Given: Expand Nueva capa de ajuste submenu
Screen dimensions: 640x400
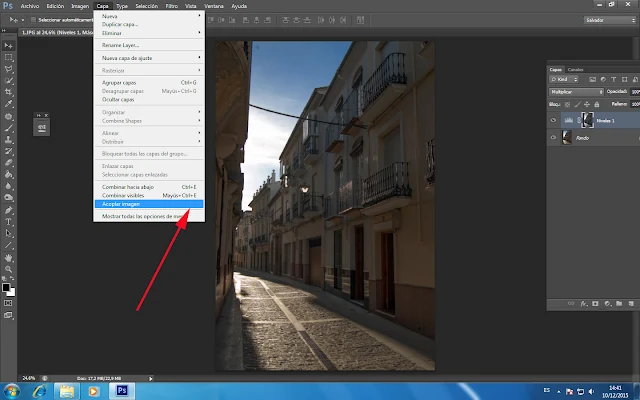Looking at the screenshot, I should (149, 58).
